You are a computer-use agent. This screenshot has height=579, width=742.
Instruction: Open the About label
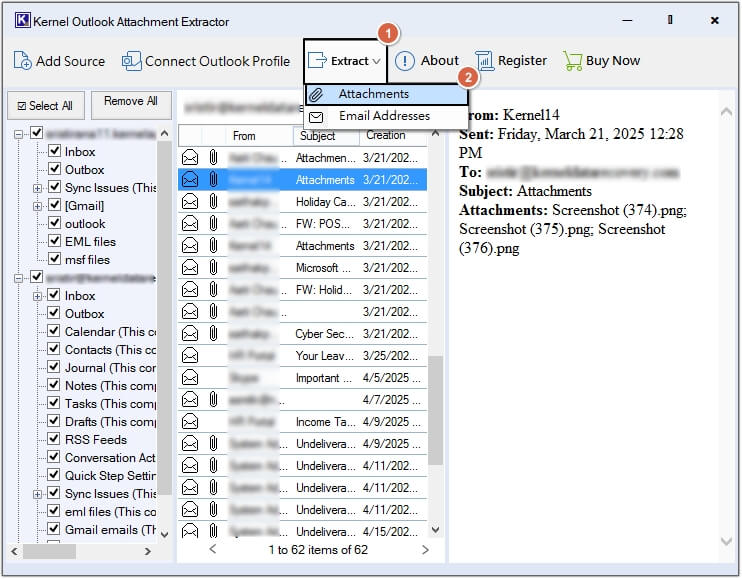[x=440, y=61]
